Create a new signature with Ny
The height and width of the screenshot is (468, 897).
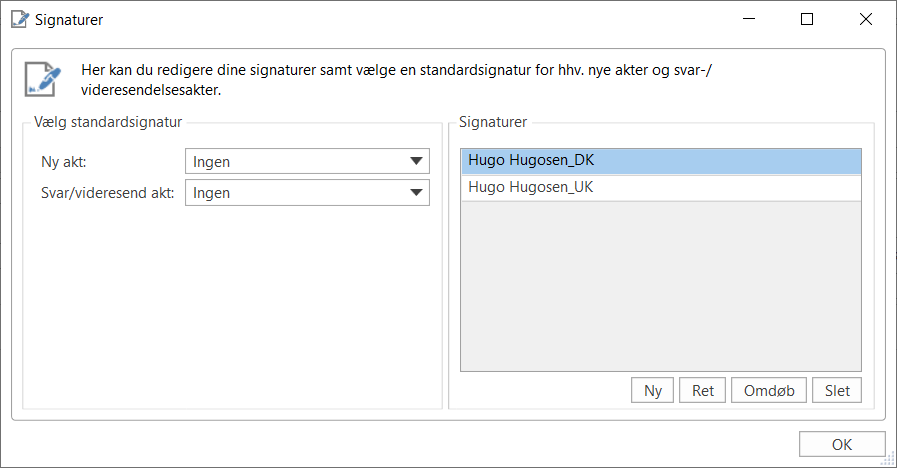coord(653,390)
